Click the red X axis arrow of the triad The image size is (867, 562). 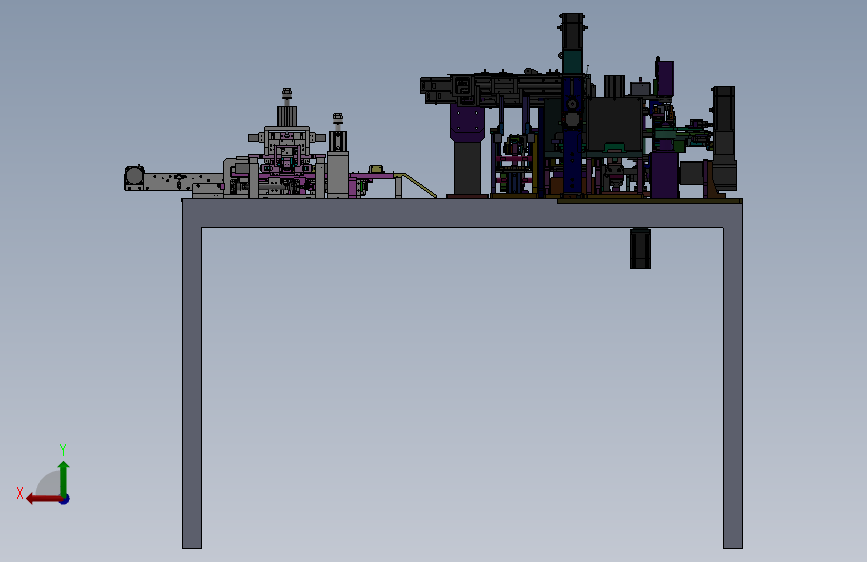pos(44,499)
